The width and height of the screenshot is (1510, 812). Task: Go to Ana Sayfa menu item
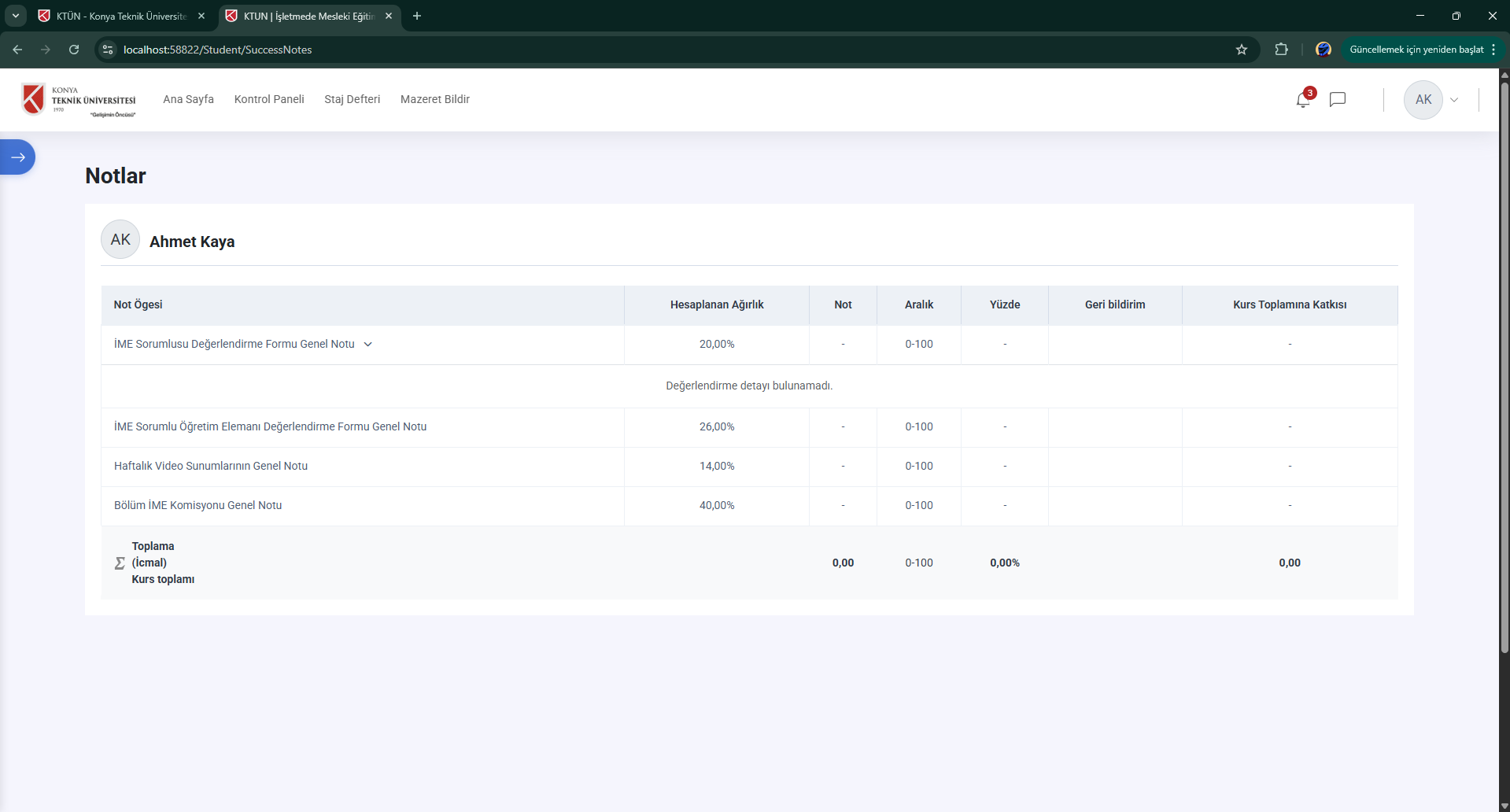click(188, 99)
